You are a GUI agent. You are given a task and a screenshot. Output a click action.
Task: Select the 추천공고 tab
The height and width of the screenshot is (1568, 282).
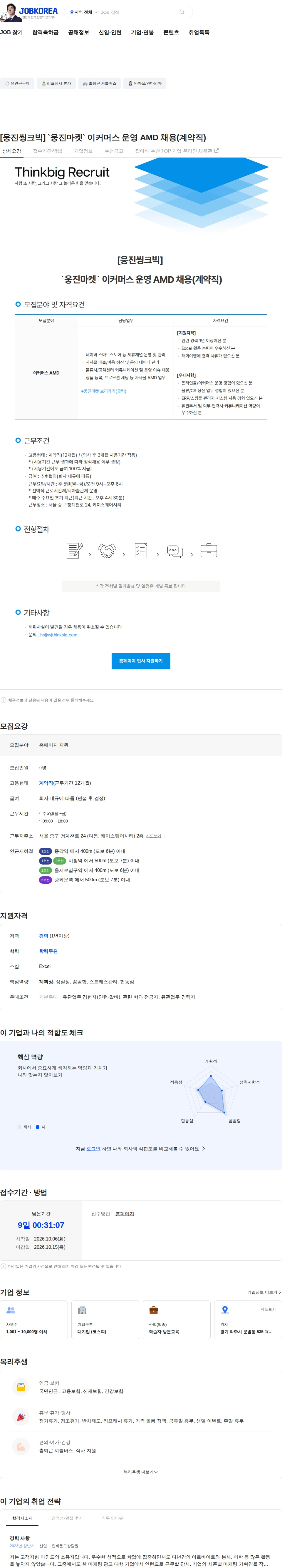(x=114, y=151)
